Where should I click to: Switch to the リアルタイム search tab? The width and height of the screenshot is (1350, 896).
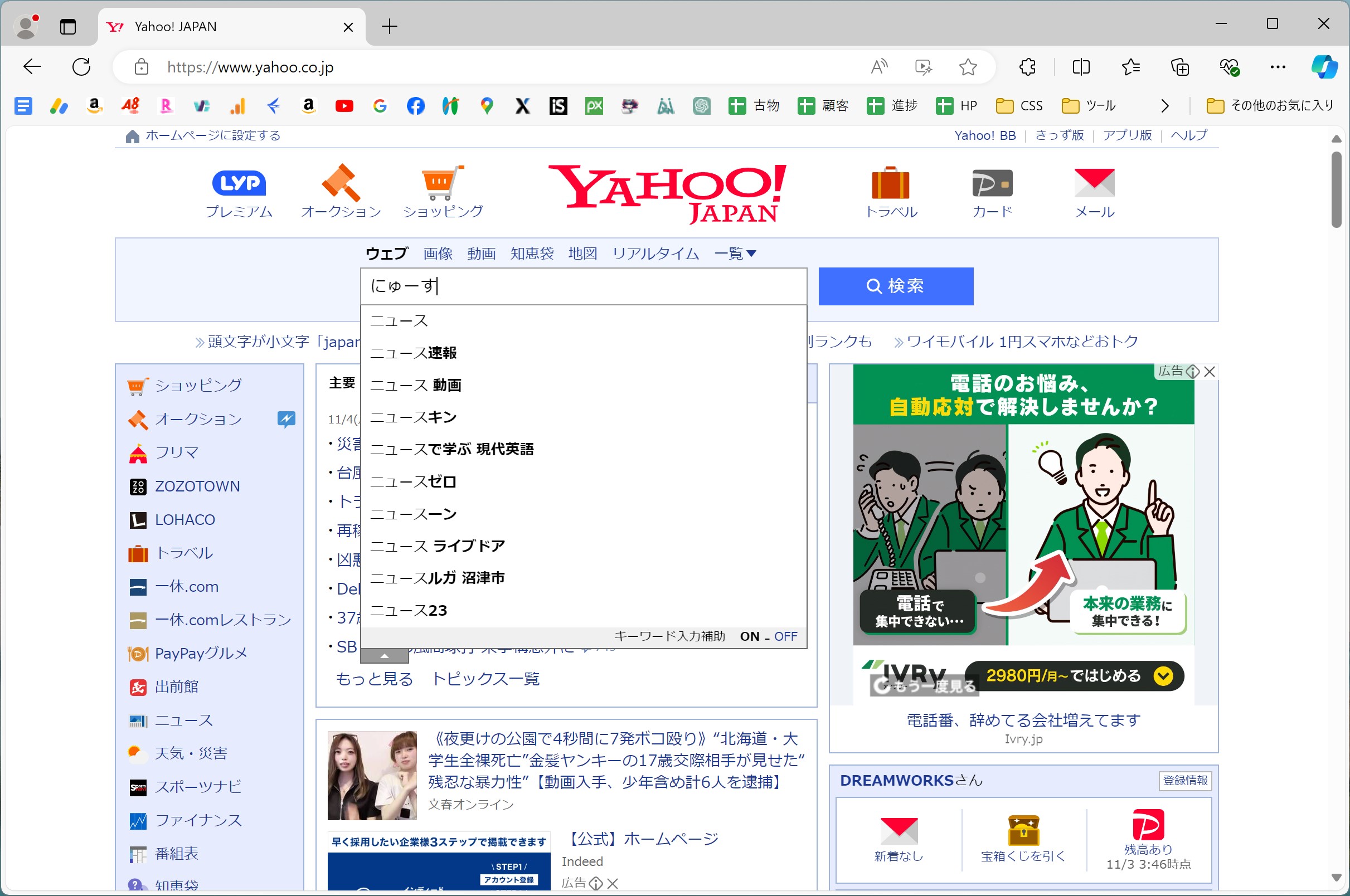[655, 253]
